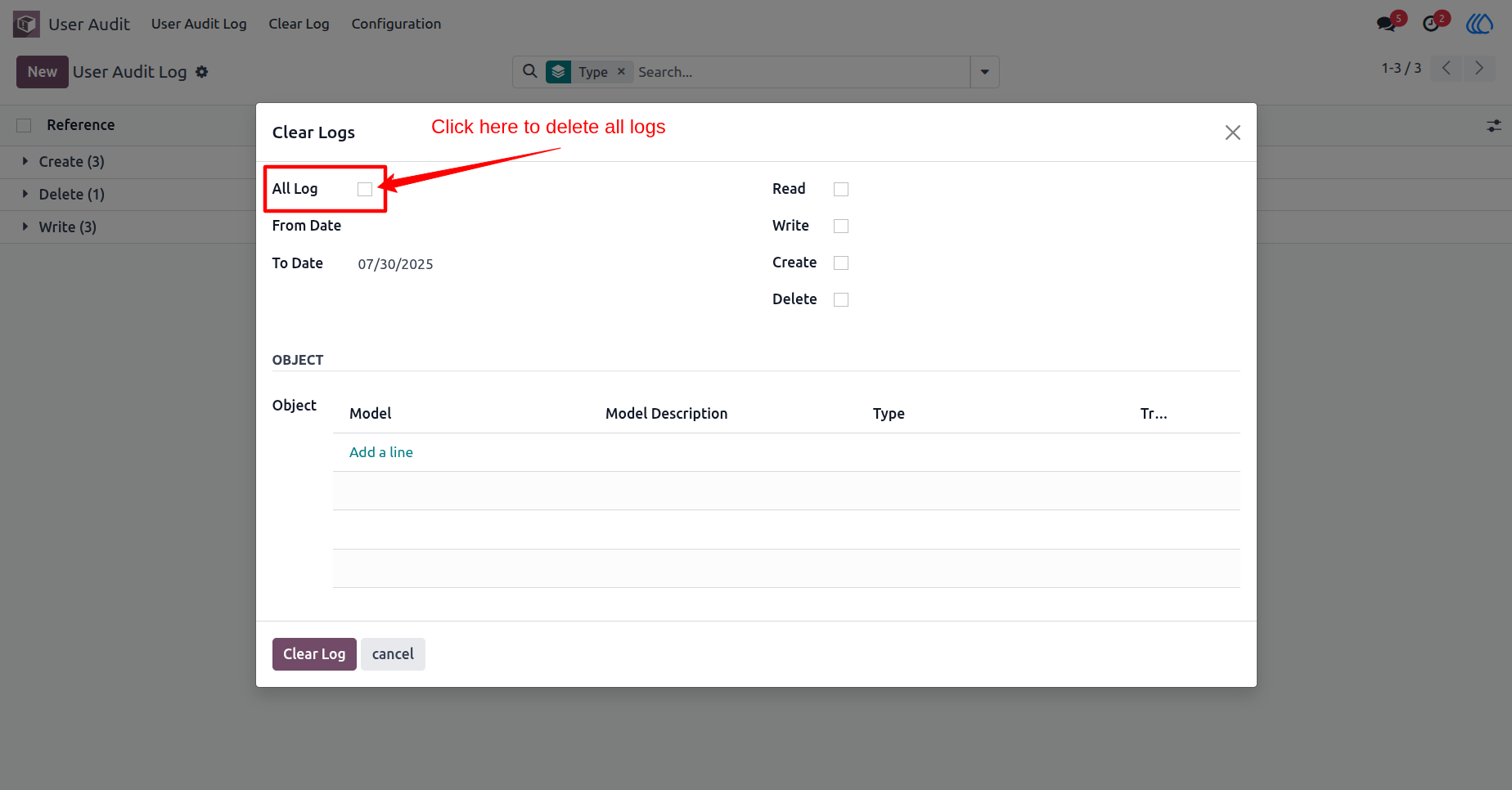This screenshot has height=790, width=1512.
Task: Sort by the Model Description column header
Action: coord(667,414)
